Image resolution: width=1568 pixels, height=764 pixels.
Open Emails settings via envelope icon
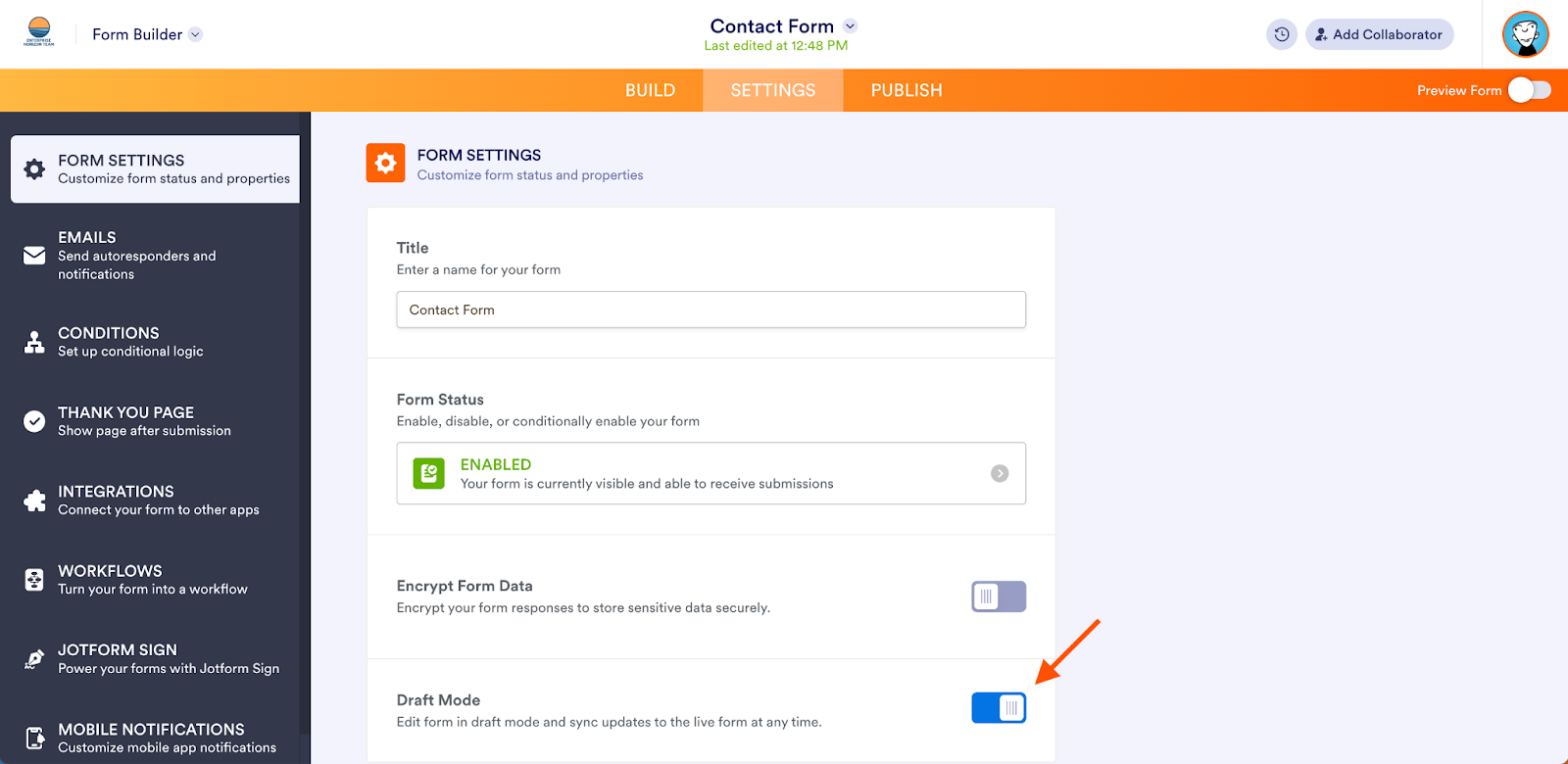pyautogui.click(x=34, y=256)
